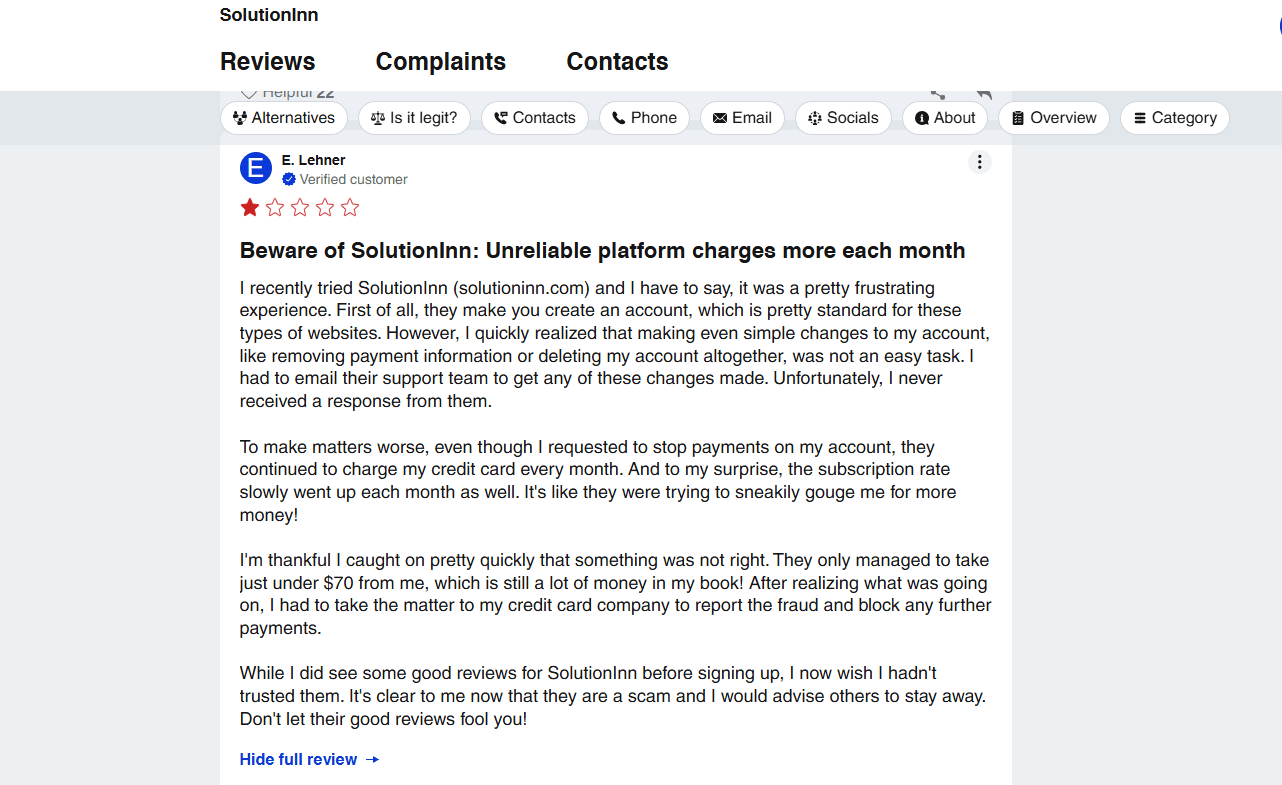Select the Phone chip
Screen dimensions: 1282x785
coord(644,118)
